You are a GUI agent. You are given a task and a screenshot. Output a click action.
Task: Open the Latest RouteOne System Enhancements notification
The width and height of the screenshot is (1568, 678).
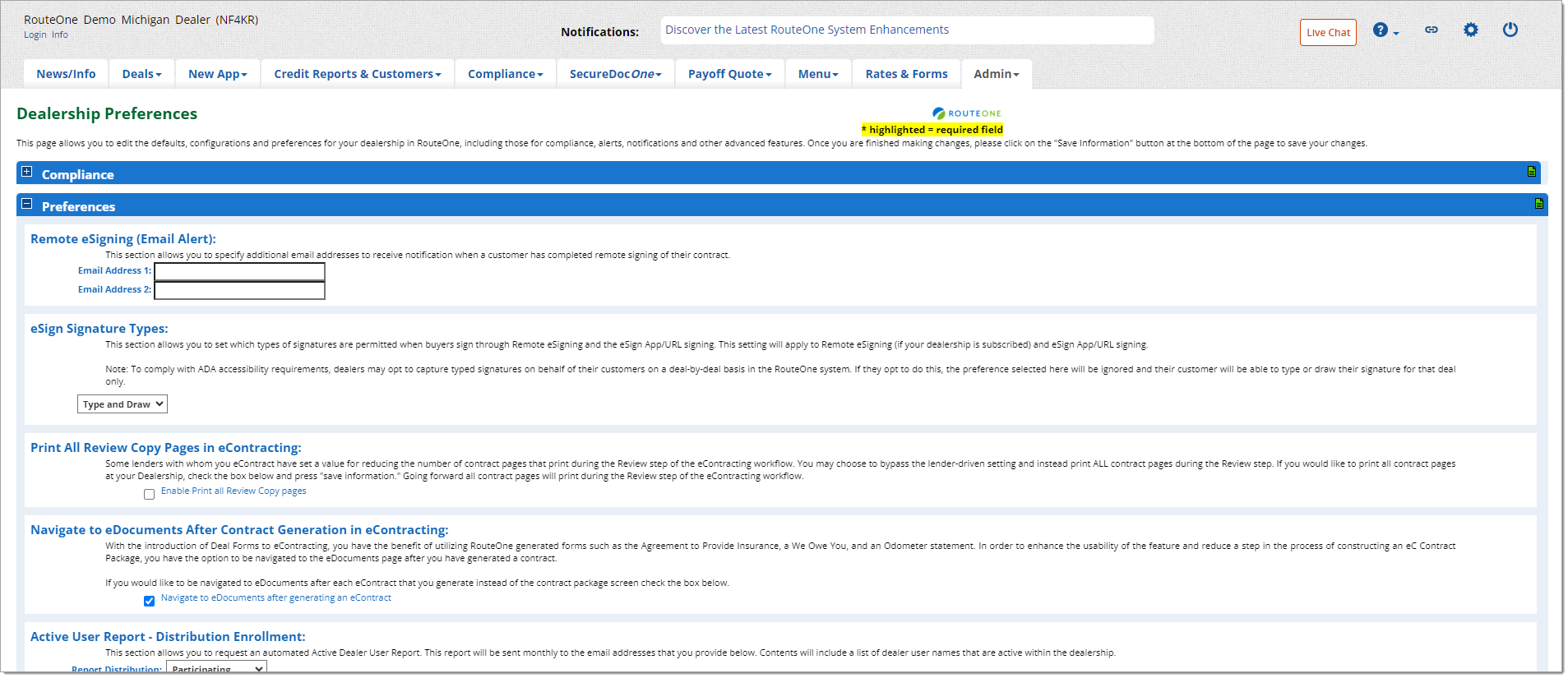(x=807, y=30)
